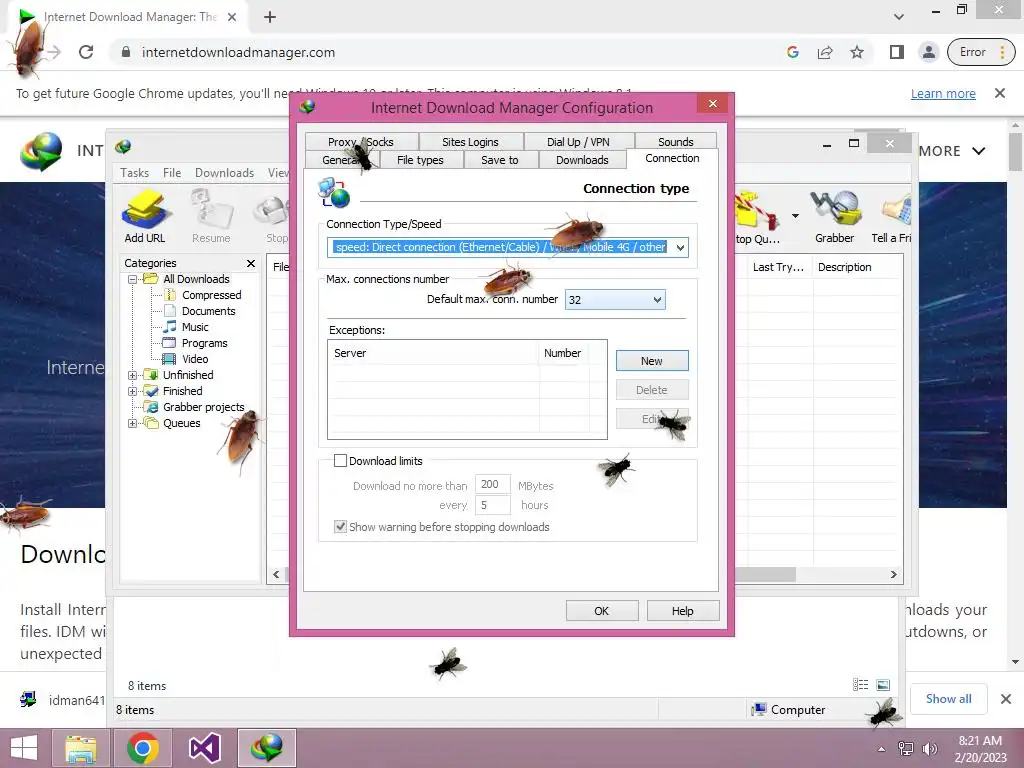The image size is (1024, 768).
Task: Click the IDM website logo globe
Action: [41, 151]
